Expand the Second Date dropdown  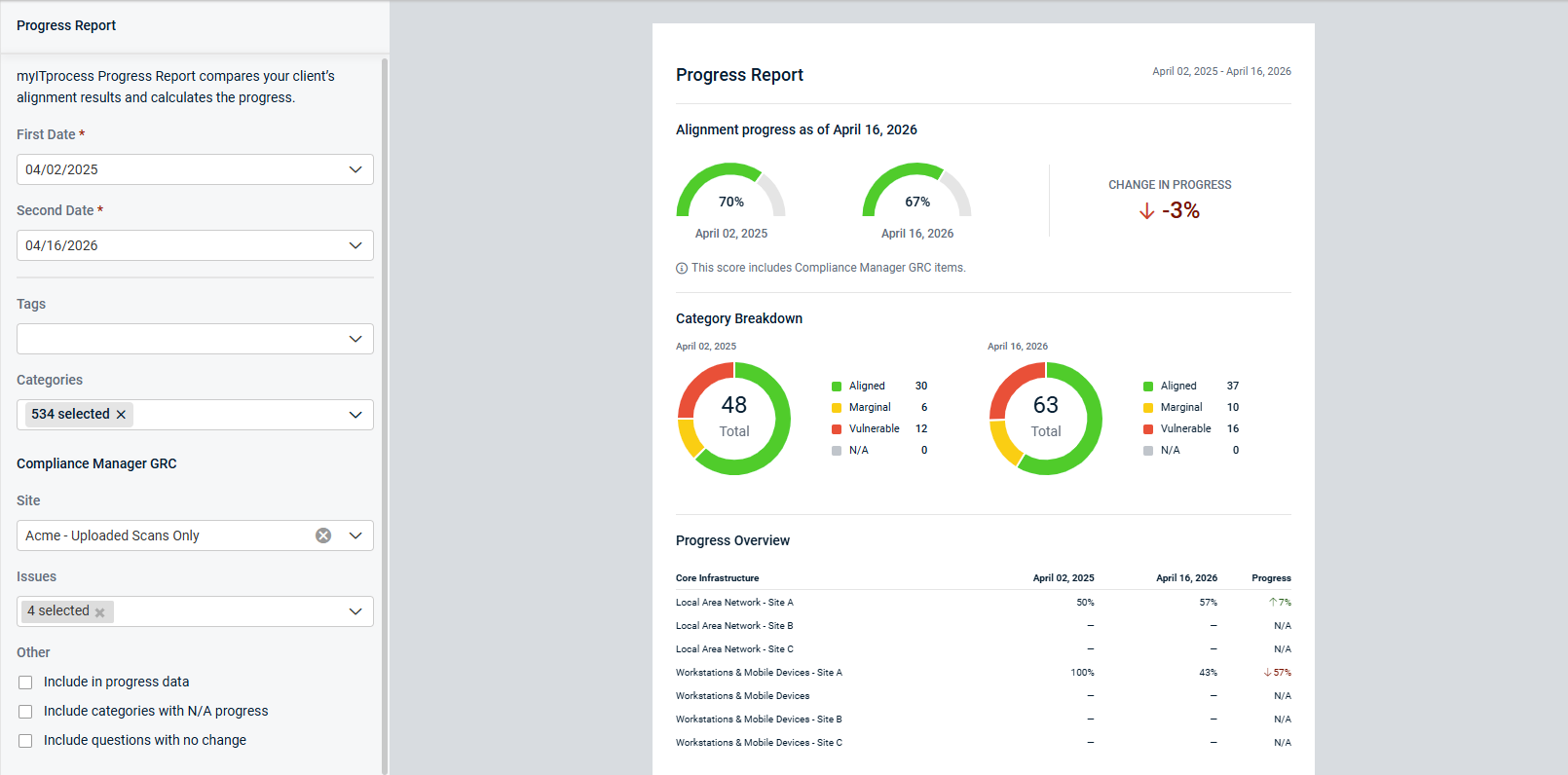click(x=195, y=245)
